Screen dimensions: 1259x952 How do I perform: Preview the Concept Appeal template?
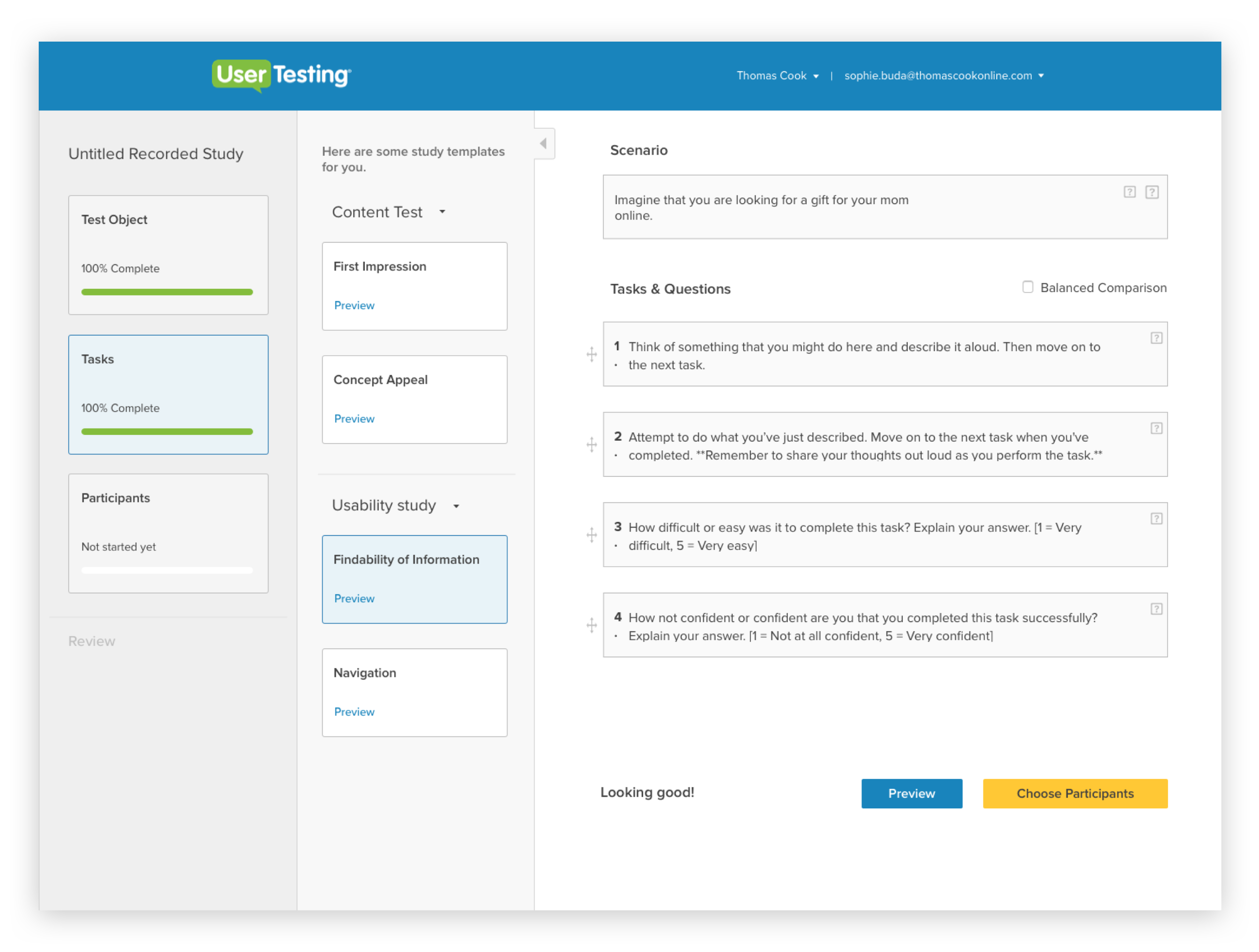pos(354,419)
